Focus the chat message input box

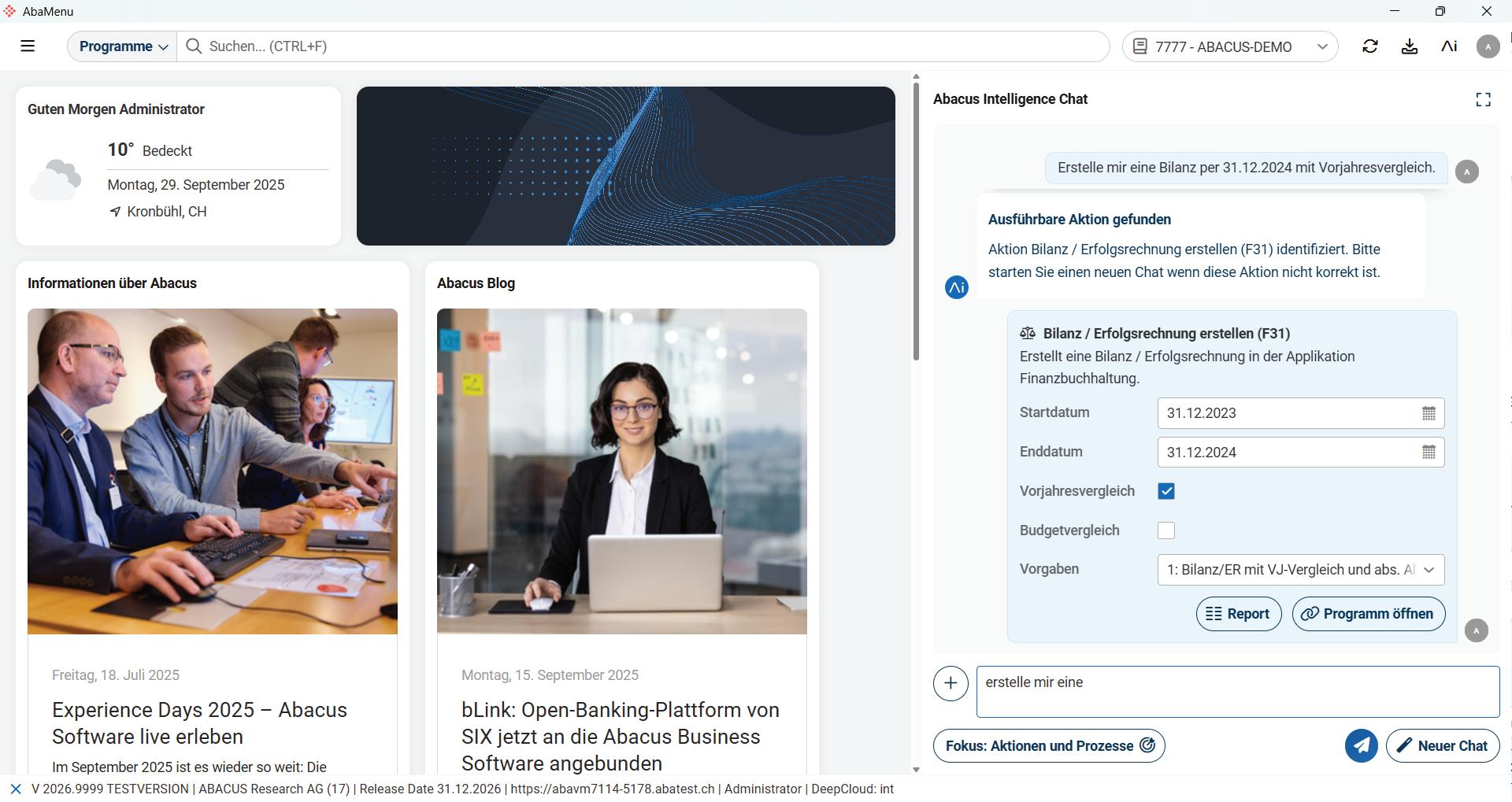click(x=1238, y=692)
